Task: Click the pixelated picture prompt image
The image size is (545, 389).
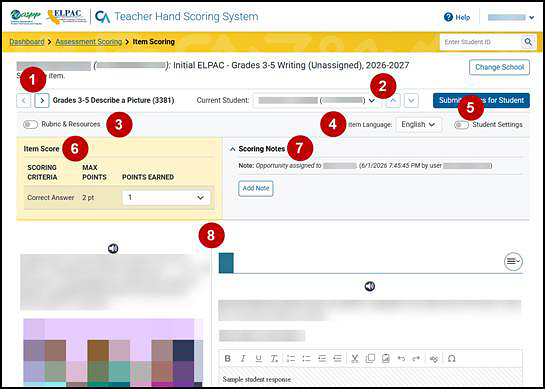Action: (x=113, y=352)
